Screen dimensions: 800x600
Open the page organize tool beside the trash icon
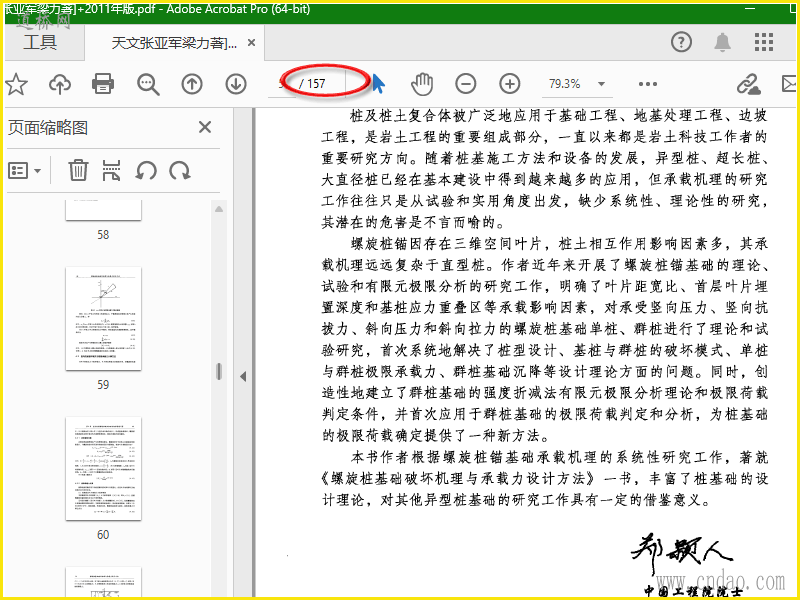tap(111, 170)
